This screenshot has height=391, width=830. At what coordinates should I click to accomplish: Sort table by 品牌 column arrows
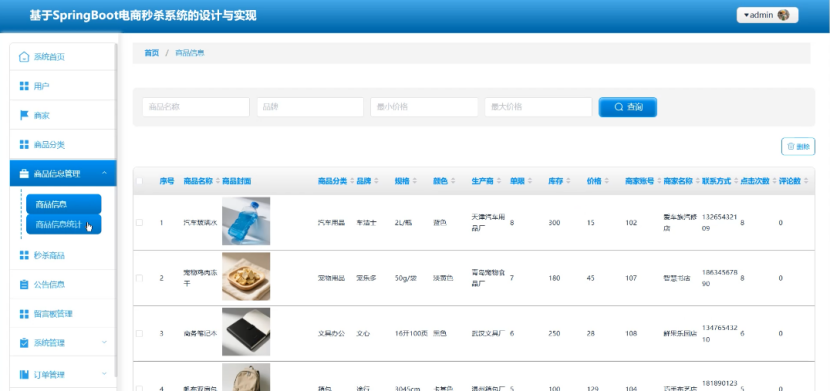point(376,181)
